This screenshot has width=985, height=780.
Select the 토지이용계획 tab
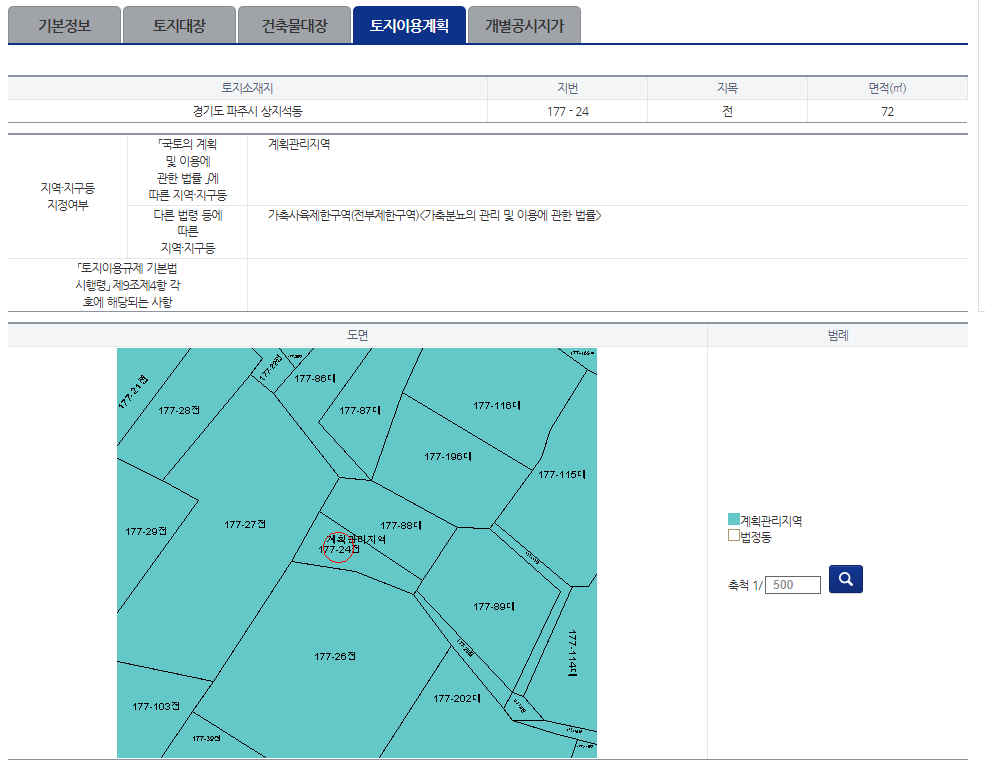click(409, 26)
